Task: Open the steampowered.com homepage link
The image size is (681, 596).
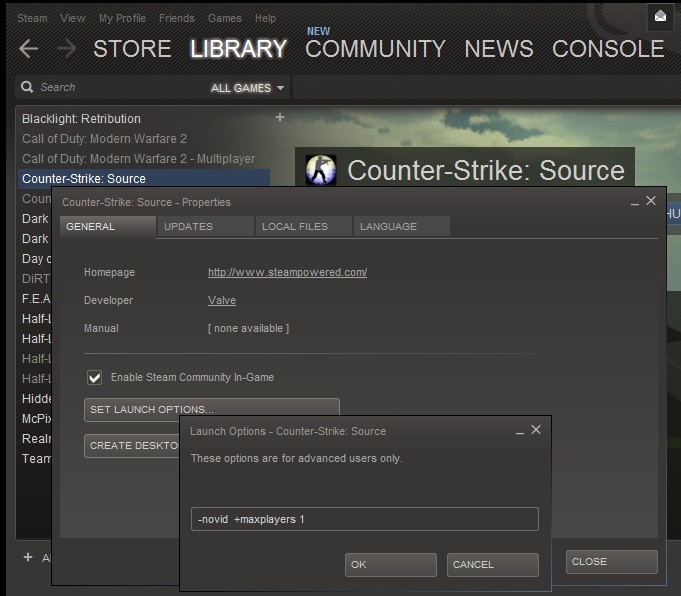Action: point(287,272)
